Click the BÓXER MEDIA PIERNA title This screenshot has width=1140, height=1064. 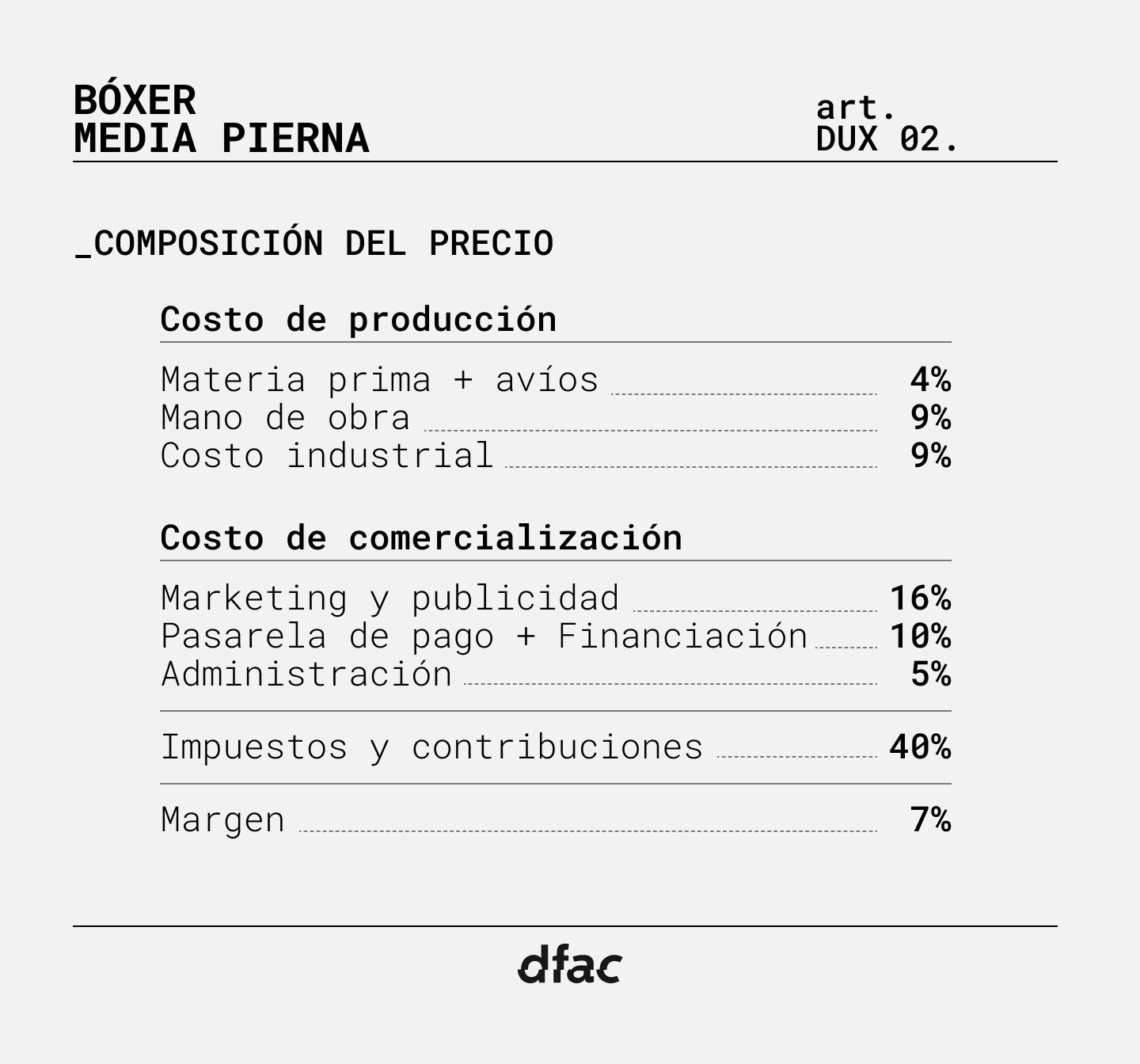tap(221, 120)
